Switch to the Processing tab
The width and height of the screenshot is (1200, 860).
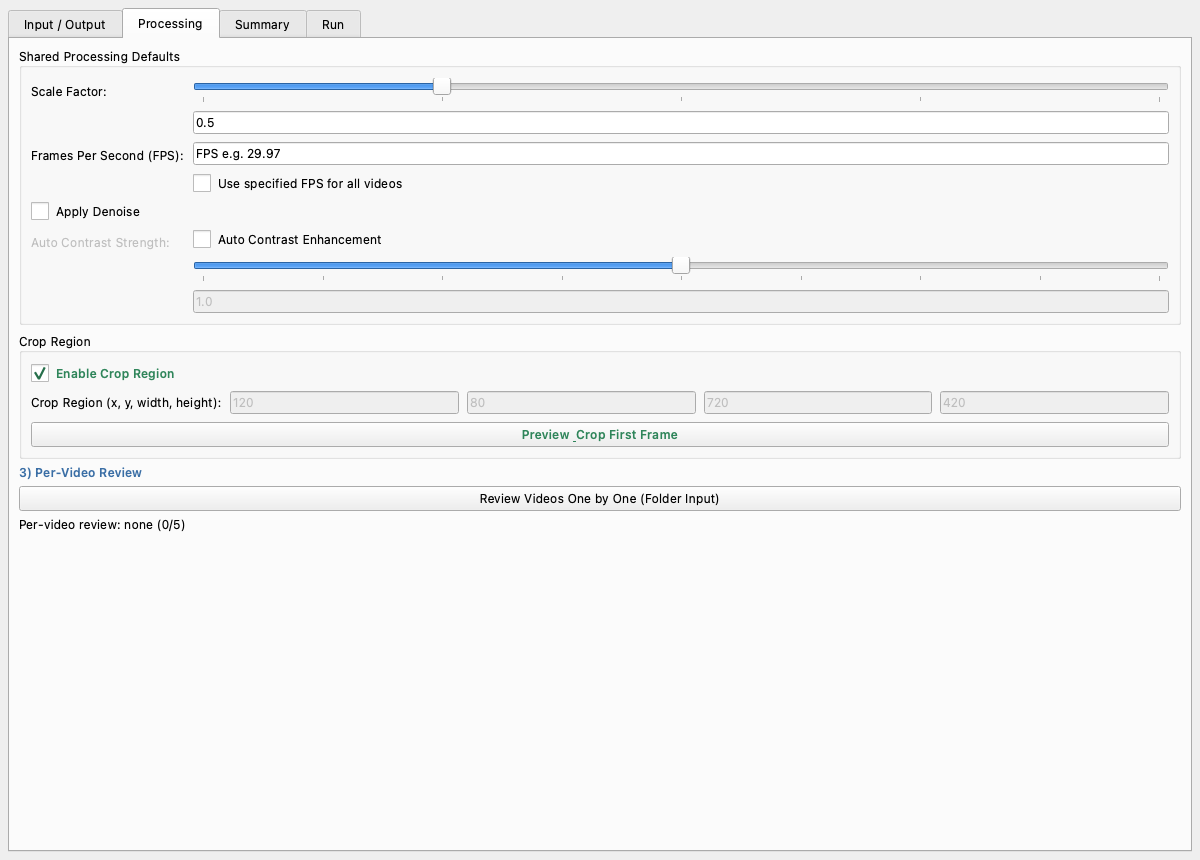pyautogui.click(x=170, y=22)
